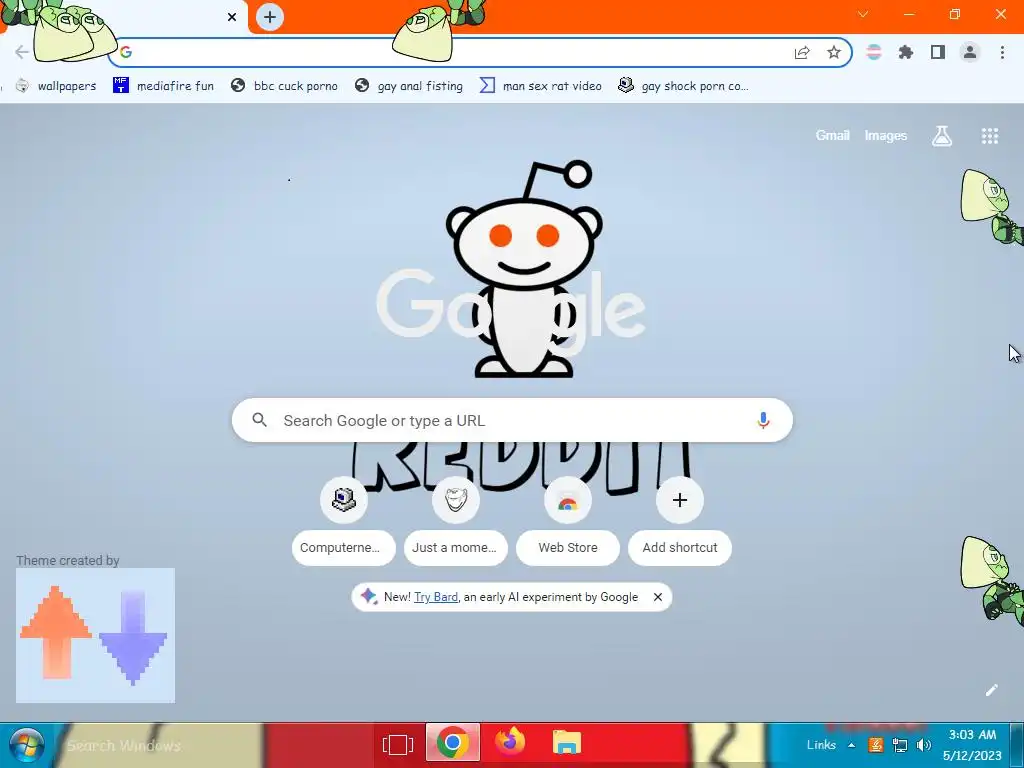This screenshot has height=768, width=1024.
Task: Open the taskbar clock showing 3:03 AM
Action: tap(972, 745)
